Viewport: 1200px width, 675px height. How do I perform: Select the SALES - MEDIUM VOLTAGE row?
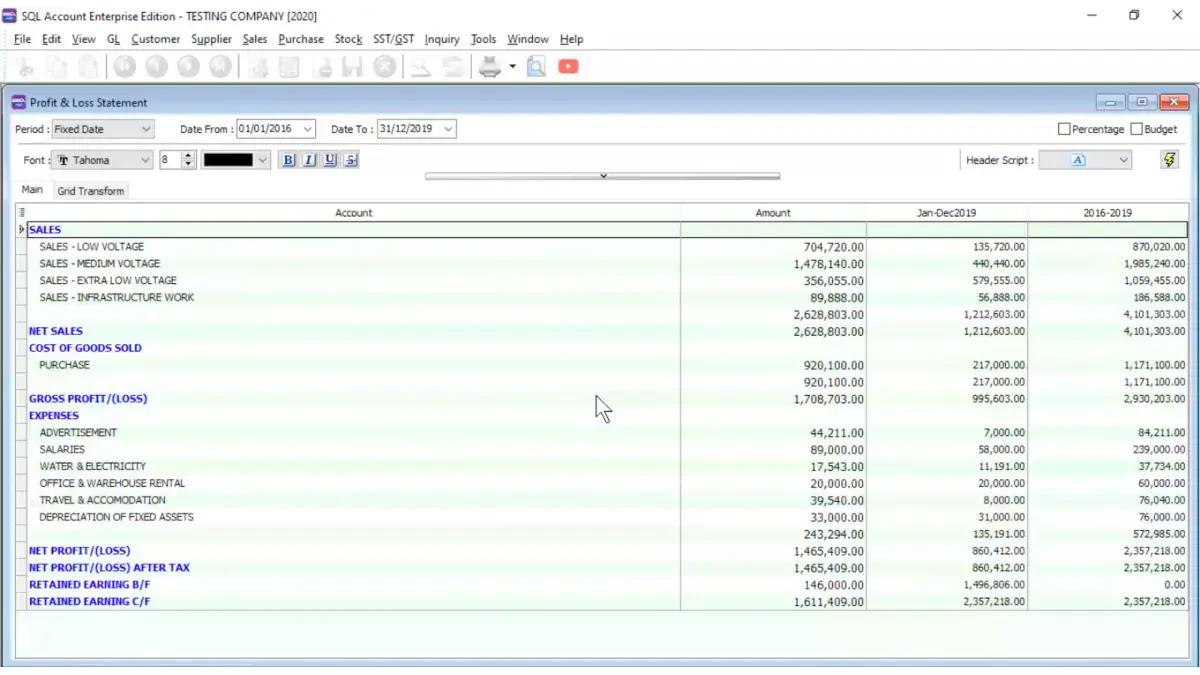[x=602, y=264]
